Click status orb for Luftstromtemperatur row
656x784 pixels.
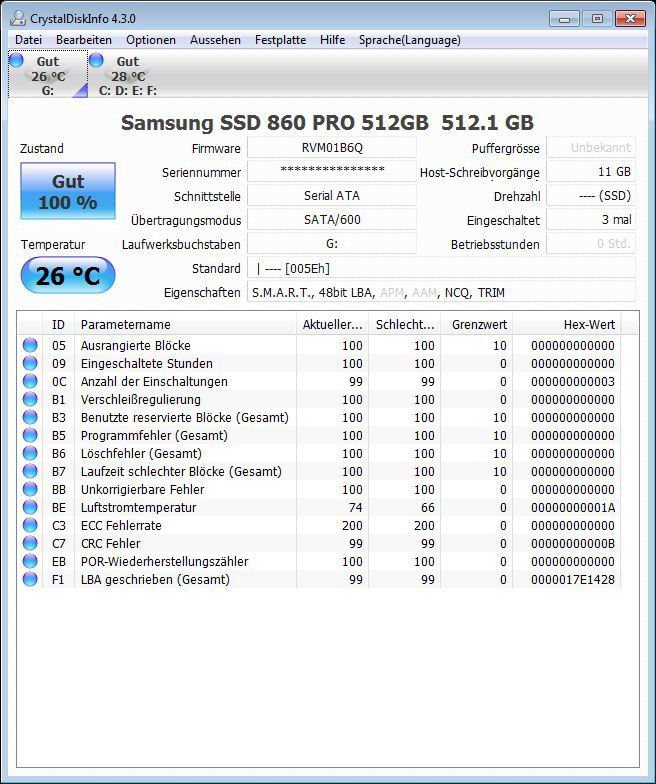pos(30,508)
